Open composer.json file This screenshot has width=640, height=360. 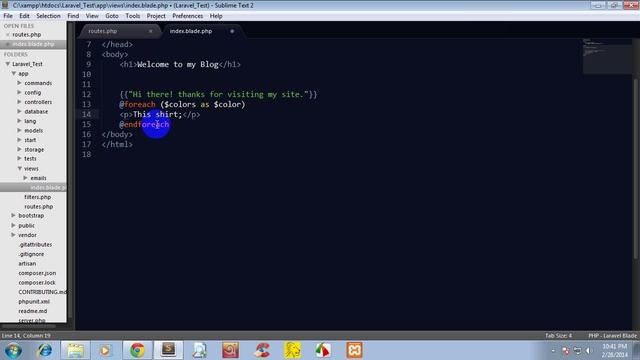(37, 273)
